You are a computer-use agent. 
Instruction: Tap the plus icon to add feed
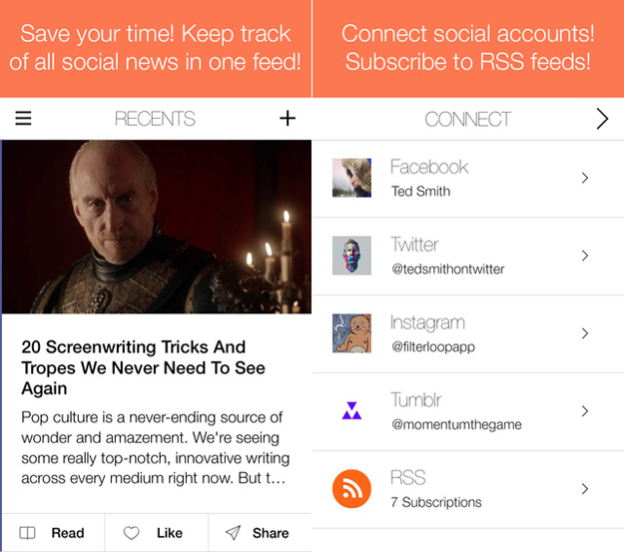287,118
